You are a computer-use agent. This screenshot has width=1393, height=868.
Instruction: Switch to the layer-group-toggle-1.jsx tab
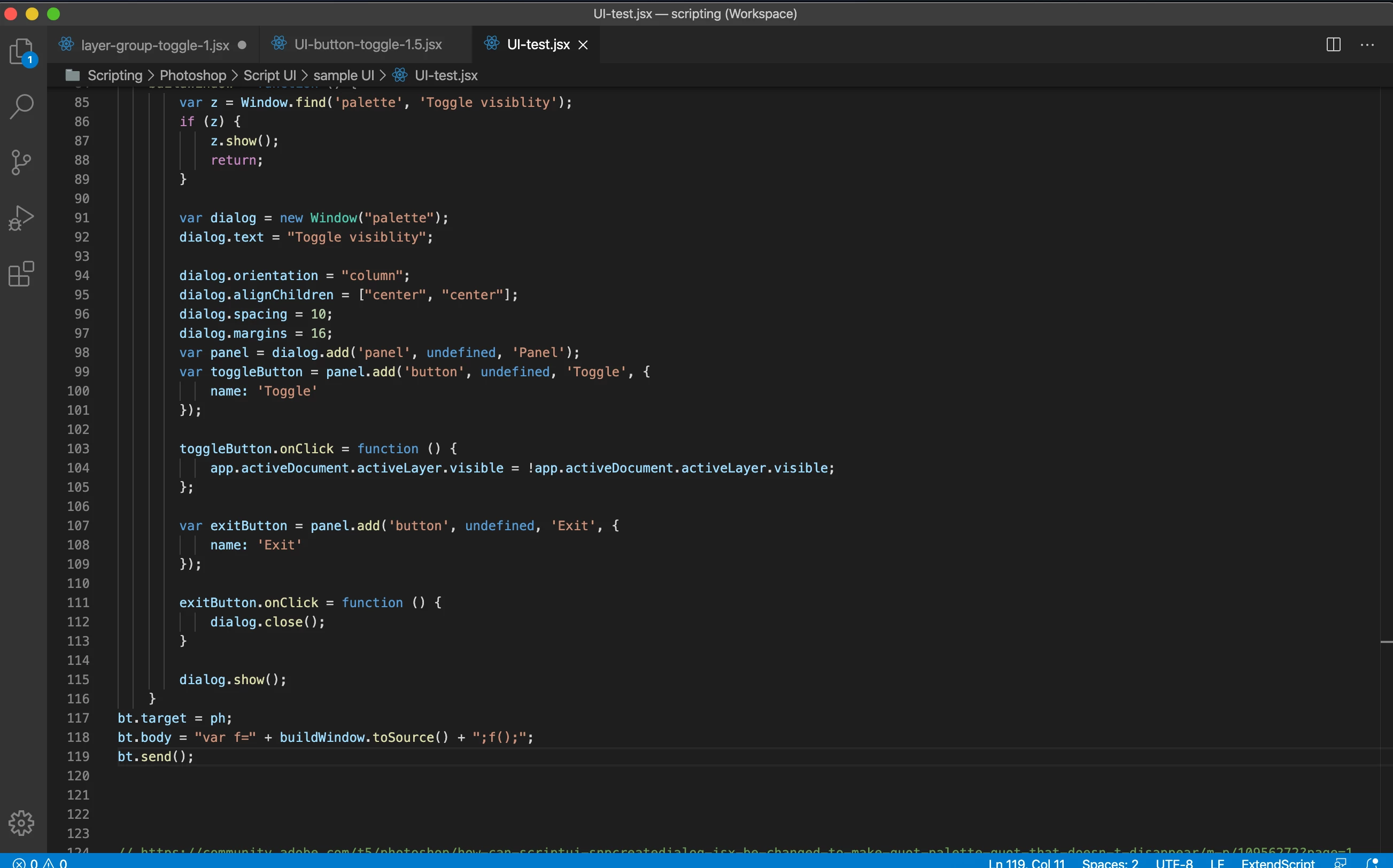point(155,45)
